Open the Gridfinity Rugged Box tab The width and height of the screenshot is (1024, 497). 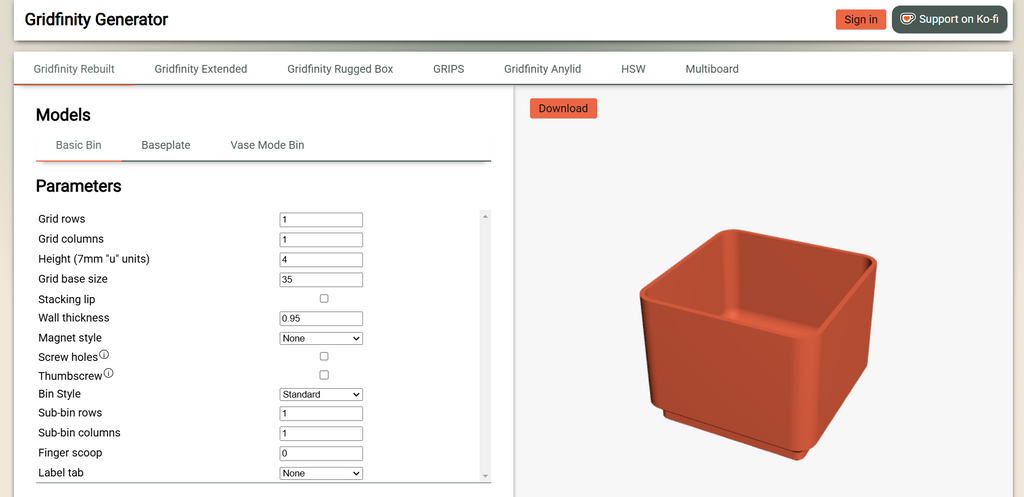point(340,69)
